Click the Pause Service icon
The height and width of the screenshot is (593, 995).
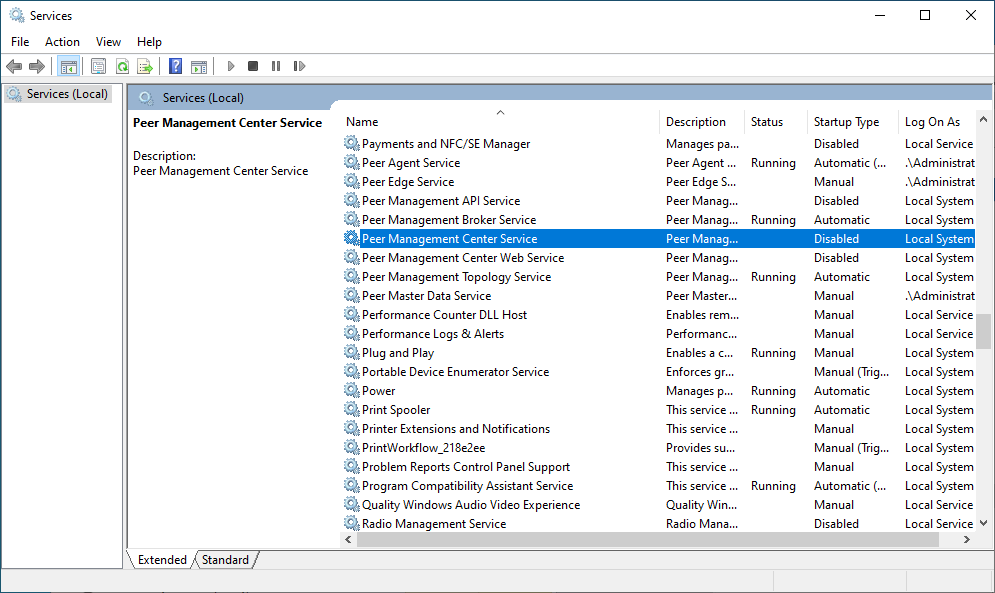276,66
